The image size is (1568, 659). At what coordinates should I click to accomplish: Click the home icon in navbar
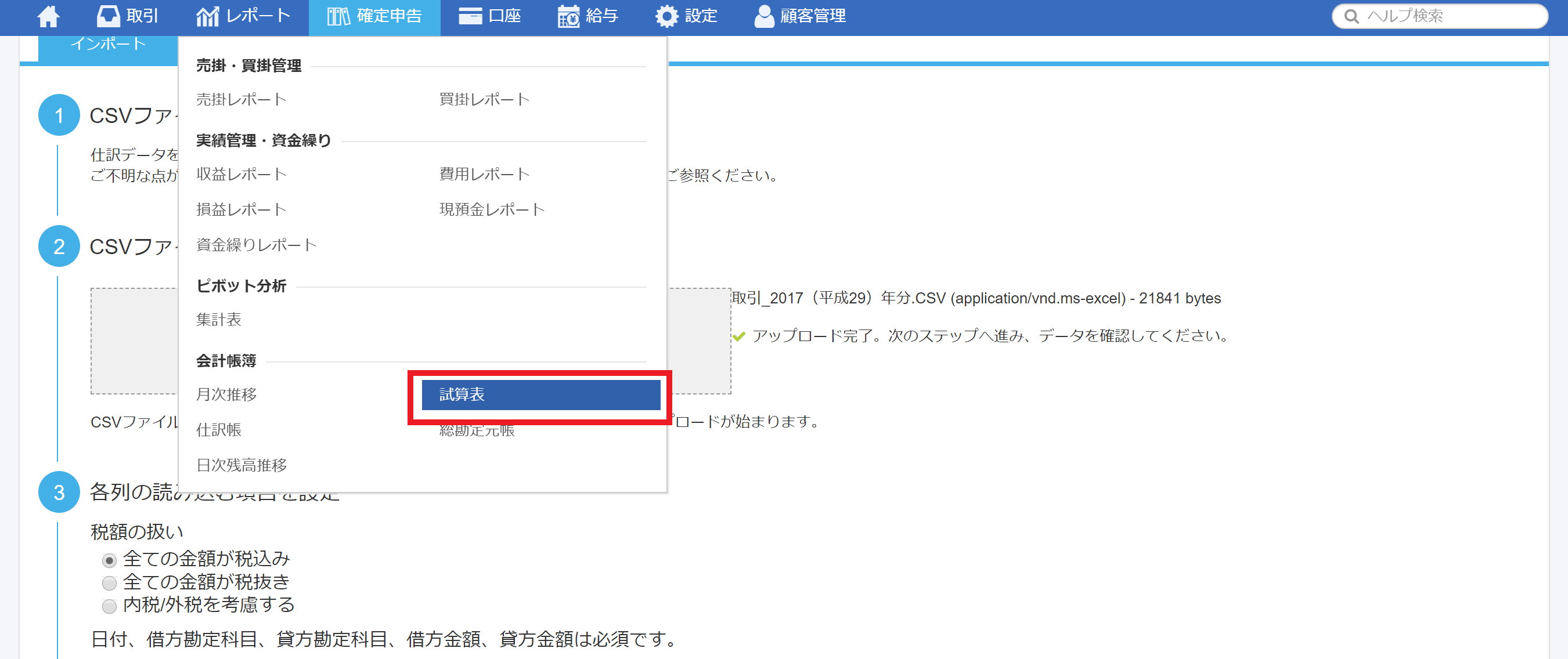[x=48, y=16]
